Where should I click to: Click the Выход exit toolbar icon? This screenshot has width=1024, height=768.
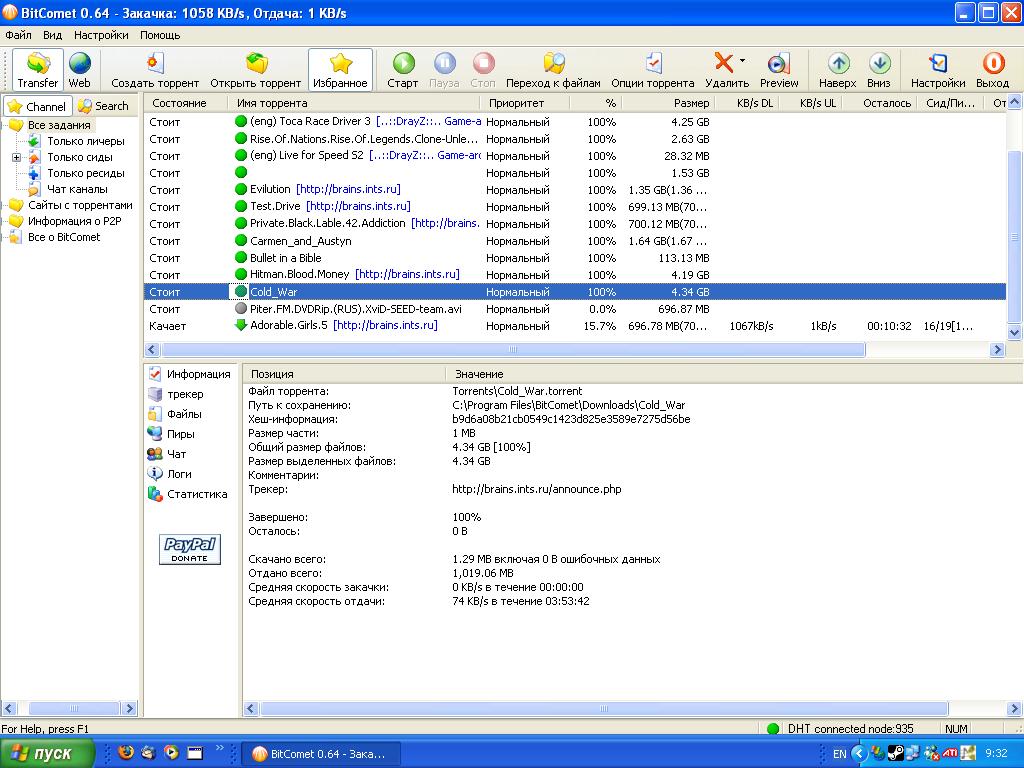click(992, 64)
